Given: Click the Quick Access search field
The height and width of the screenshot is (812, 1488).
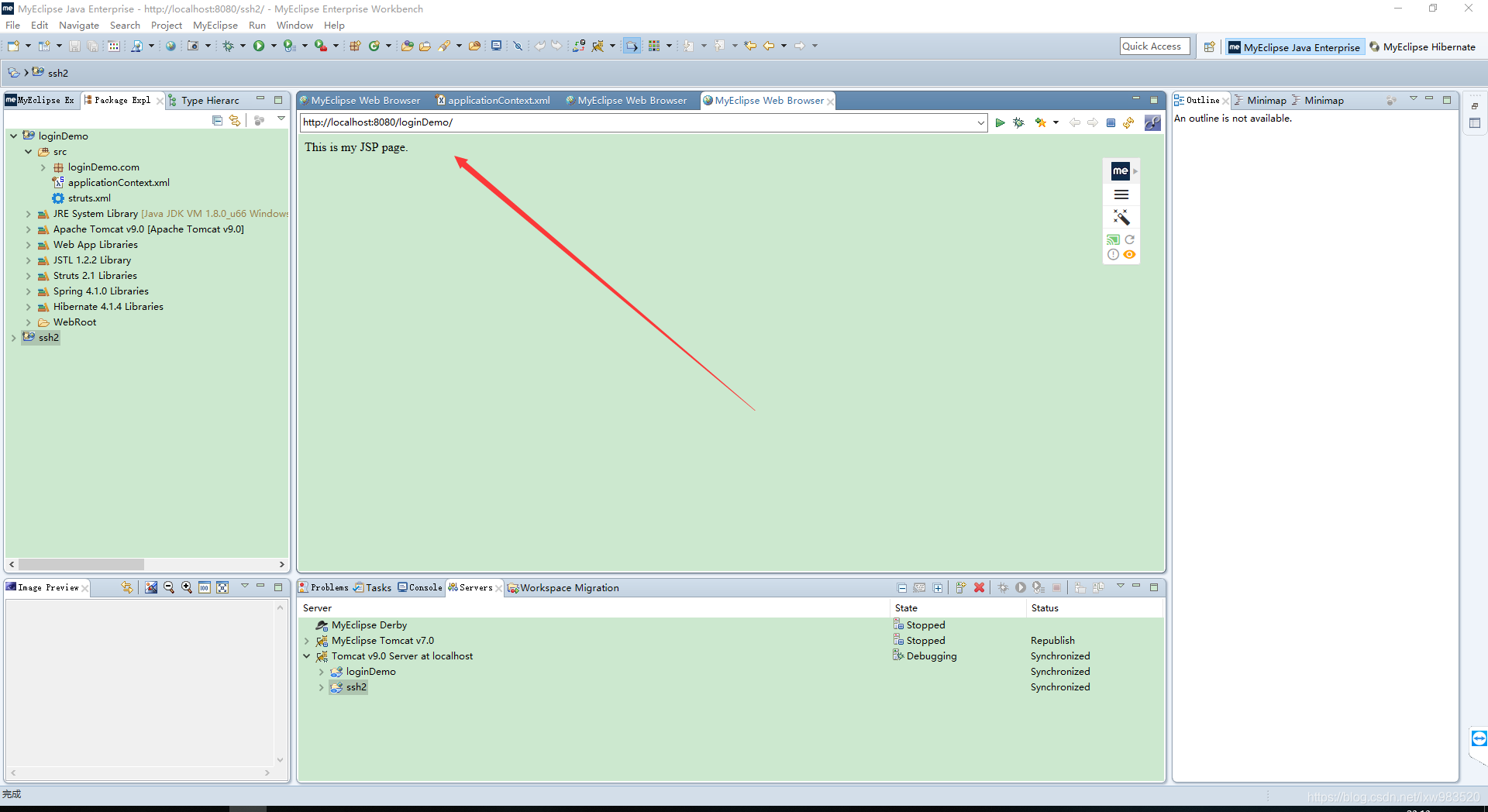Looking at the screenshot, I should click(x=1153, y=46).
